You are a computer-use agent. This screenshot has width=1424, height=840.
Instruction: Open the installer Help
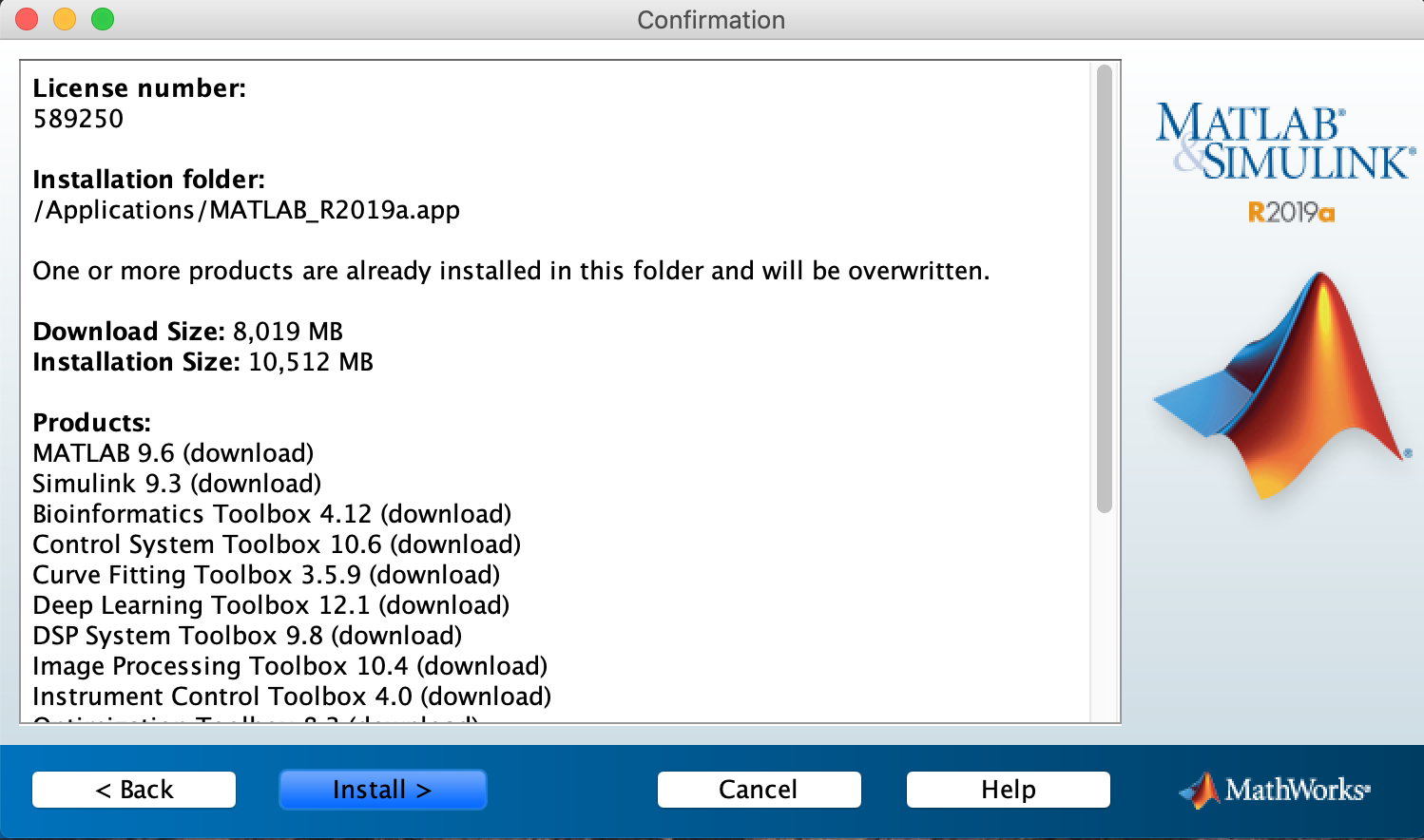[x=1007, y=789]
